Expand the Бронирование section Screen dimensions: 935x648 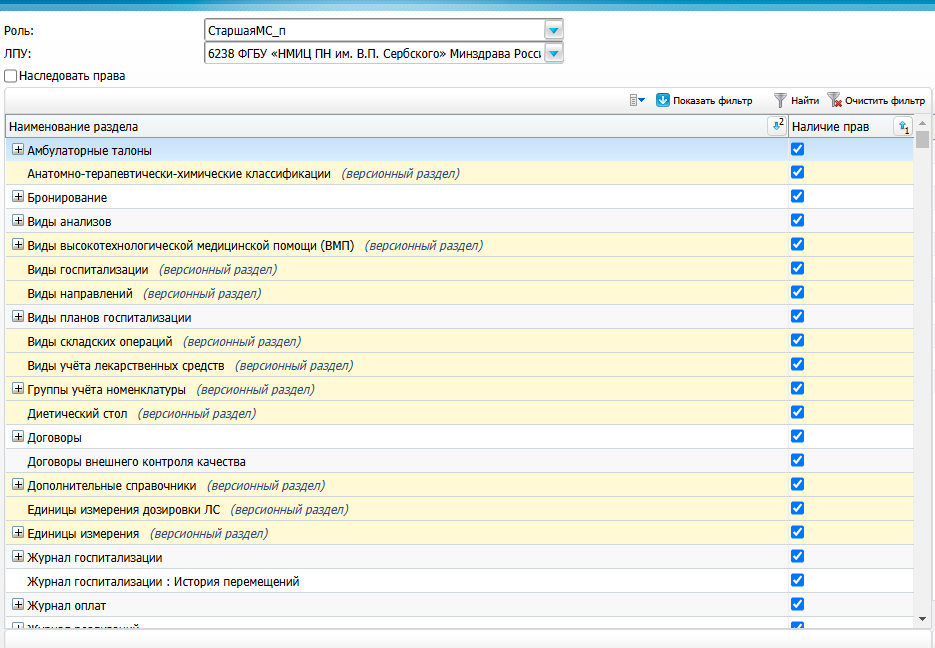[18, 197]
